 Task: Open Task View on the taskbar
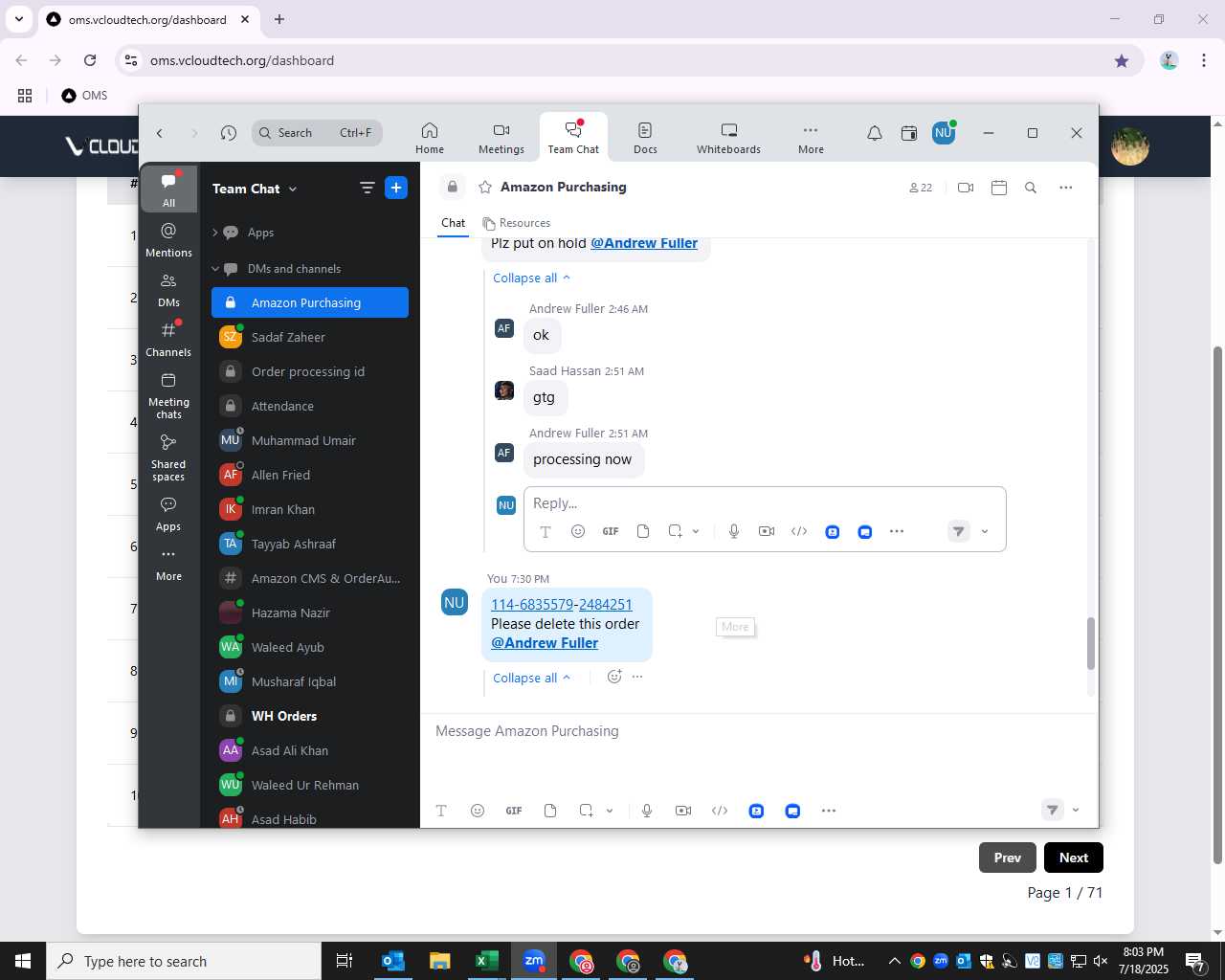point(345,961)
